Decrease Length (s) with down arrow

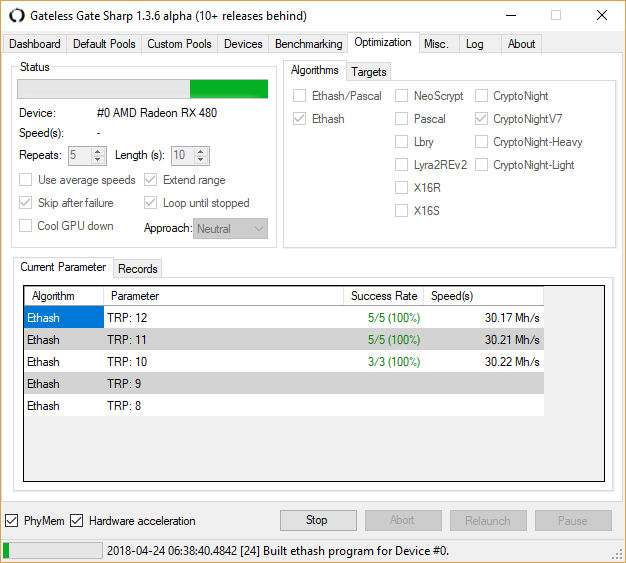(x=201, y=159)
